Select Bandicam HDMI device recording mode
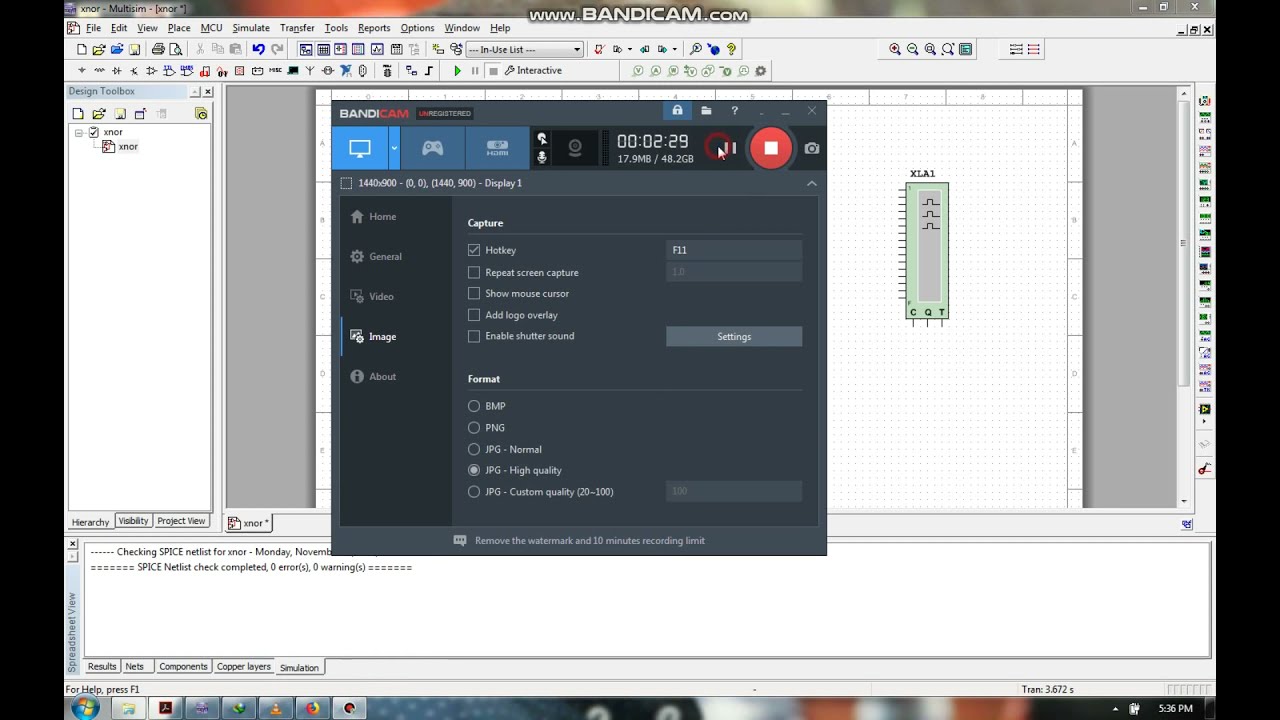The image size is (1280, 720). tap(497, 148)
